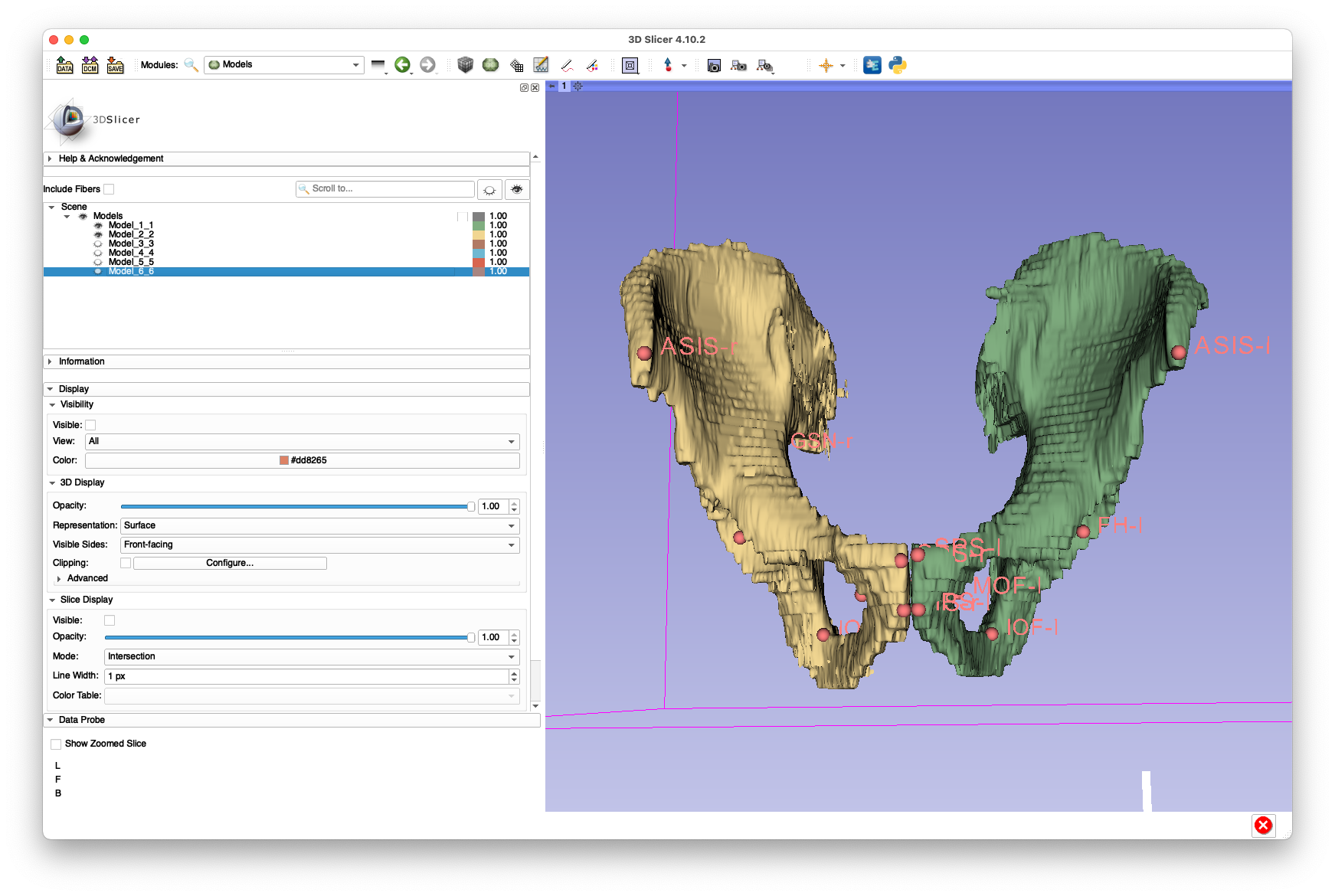
Task: Select Model_3_3 in the model tree
Action: (131, 244)
